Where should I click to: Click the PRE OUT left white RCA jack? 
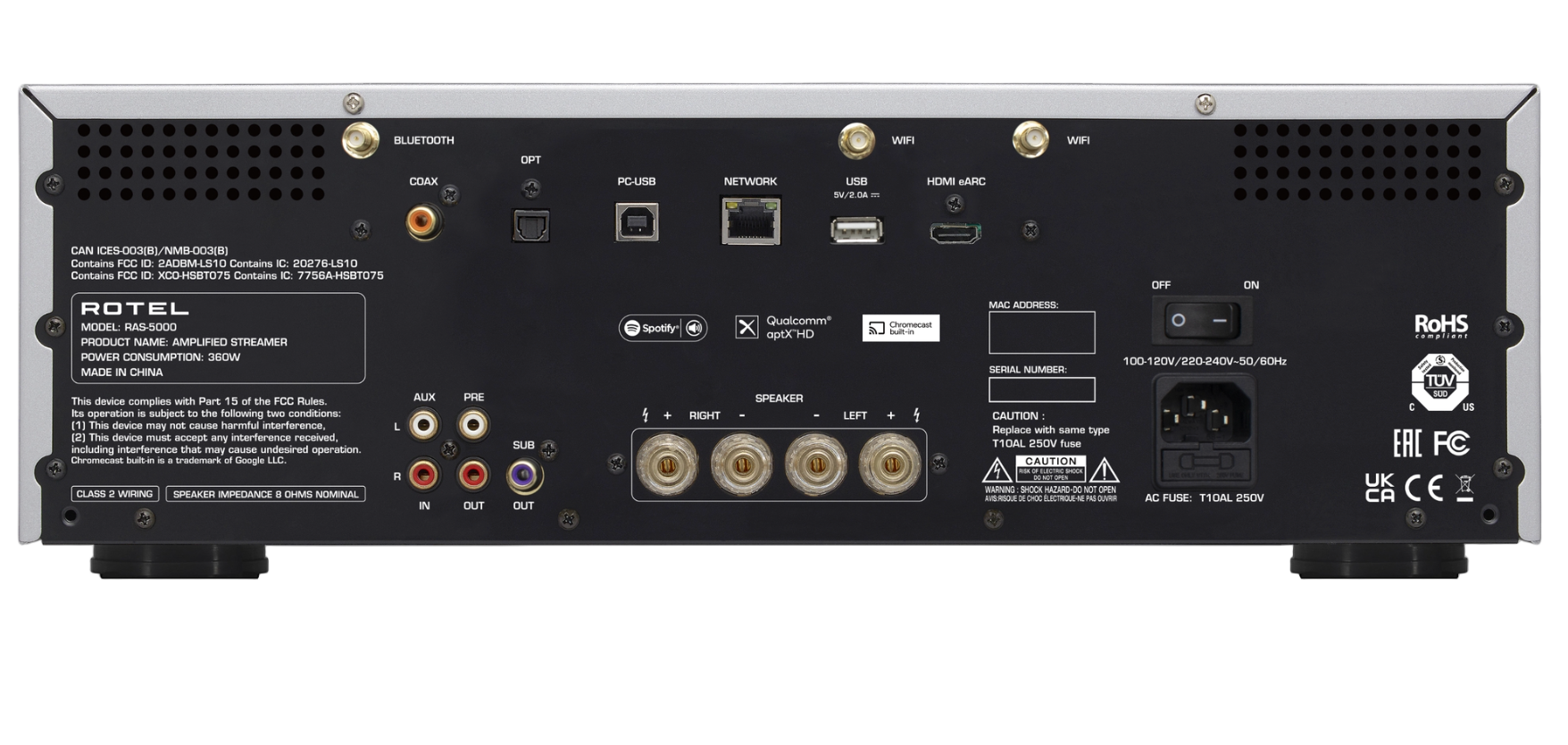pos(473,425)
